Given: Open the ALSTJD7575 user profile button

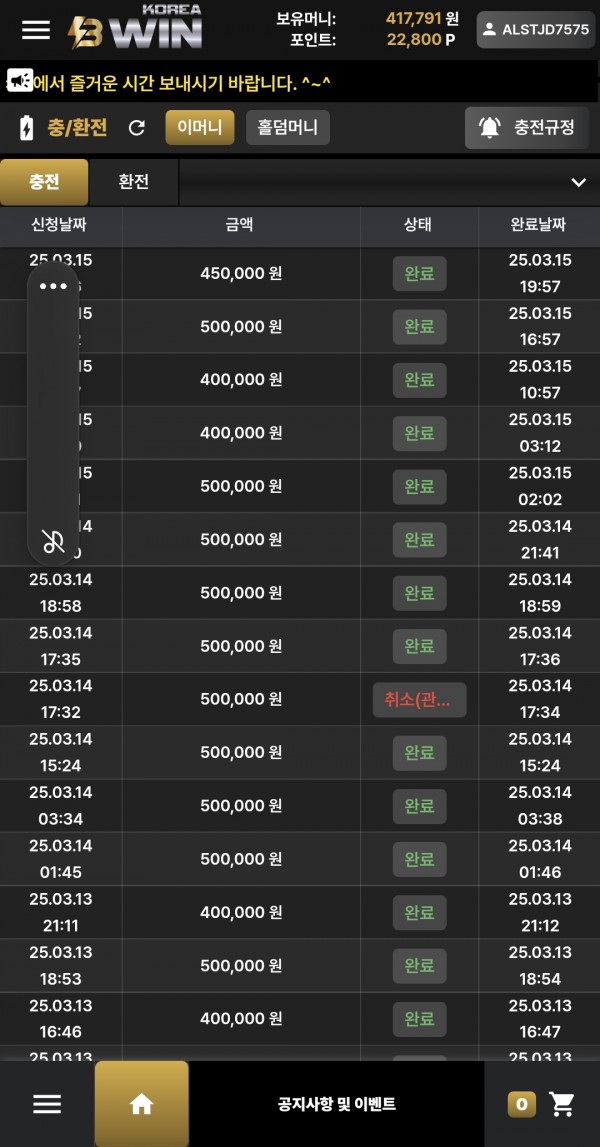Looking at the screenshot, I should click(535, 30).
